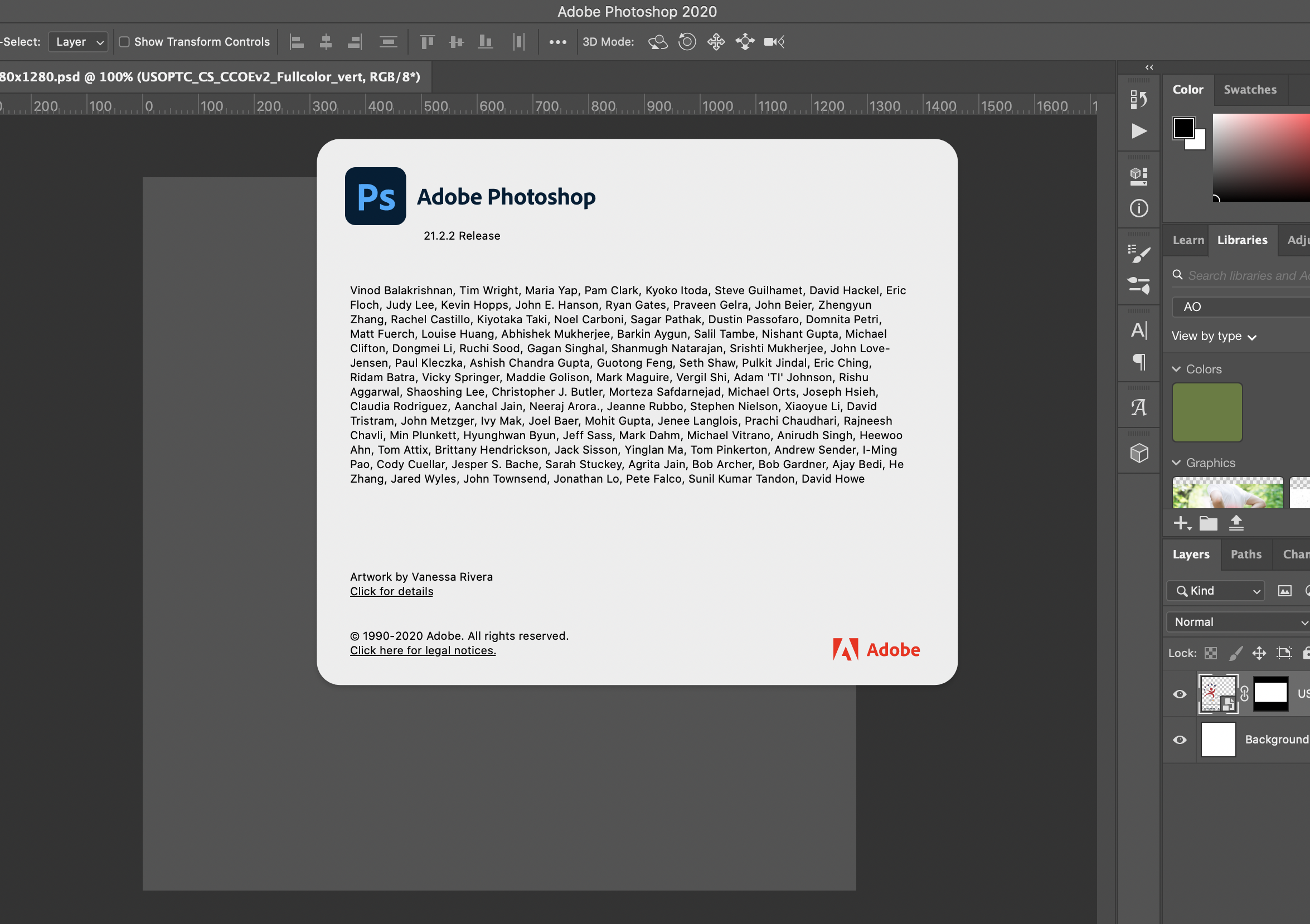Enable Show Transform Controls checkbox
The image size is (1310, 924).
[124, 42]
